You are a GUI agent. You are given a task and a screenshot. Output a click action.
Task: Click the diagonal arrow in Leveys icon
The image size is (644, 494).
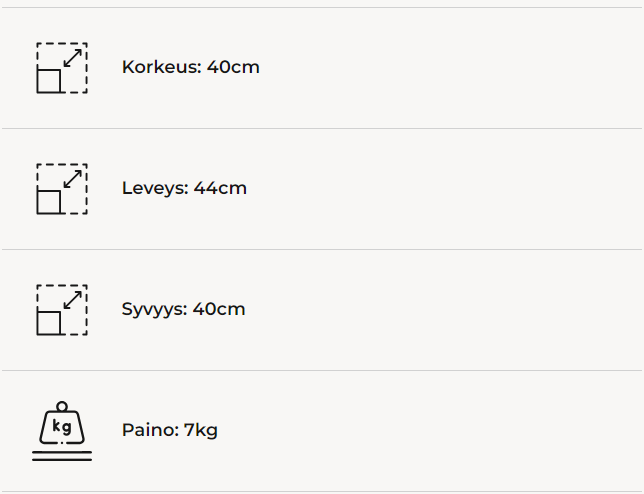point(72,179)
